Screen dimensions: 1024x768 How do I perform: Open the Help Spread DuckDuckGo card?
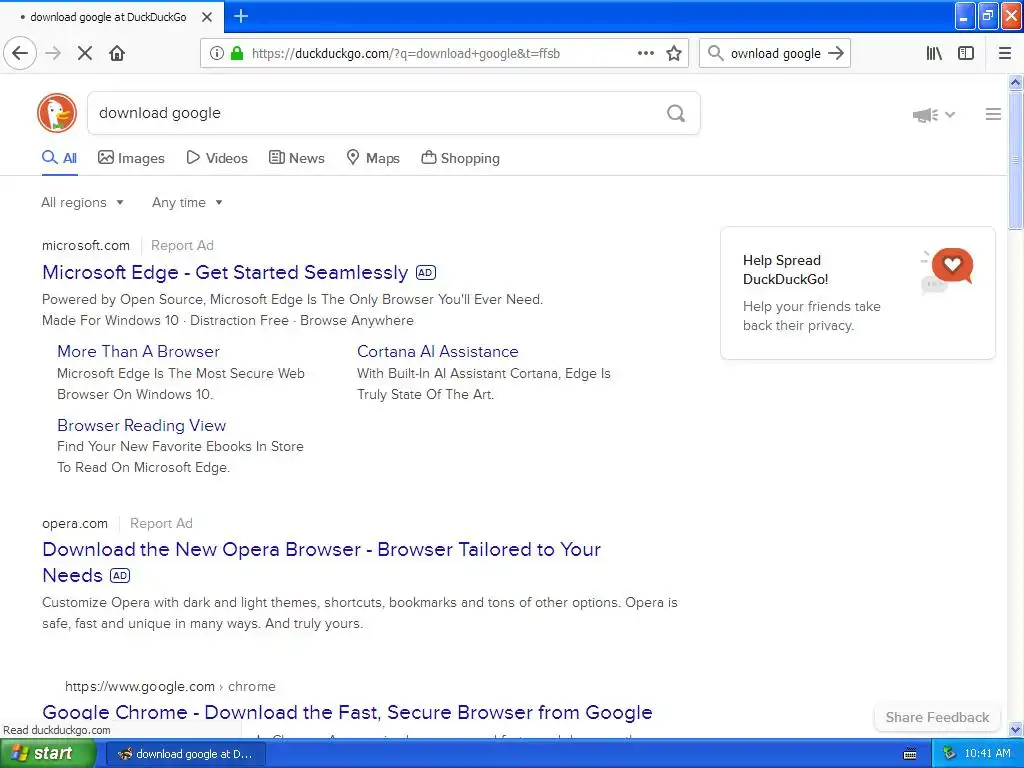point(857,293)
